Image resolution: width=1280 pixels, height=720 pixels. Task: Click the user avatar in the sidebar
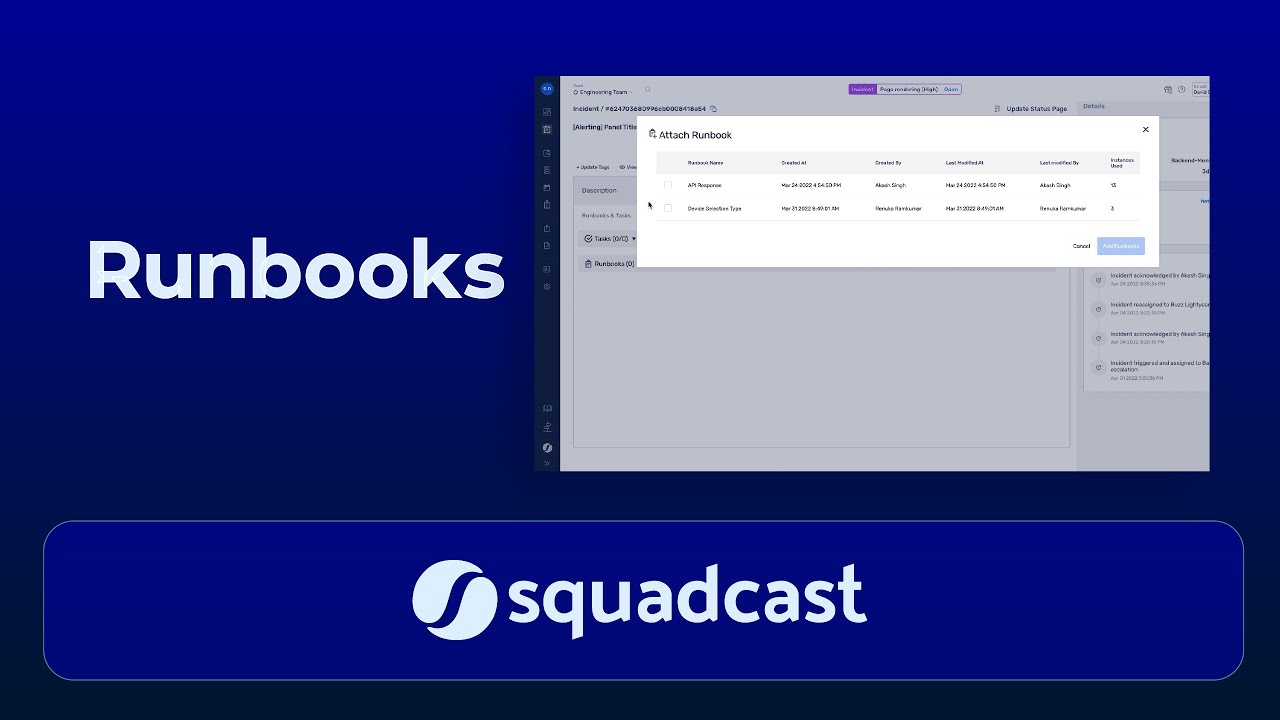pyautogui.click(x=547, y=89)
